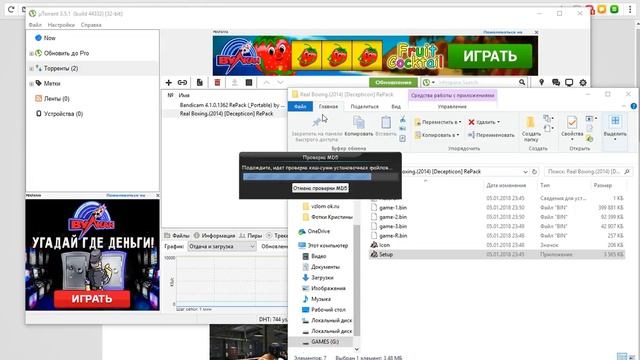Switch to the Информация tab in uTorrent
Screen dimensions: 640x360
215,236
